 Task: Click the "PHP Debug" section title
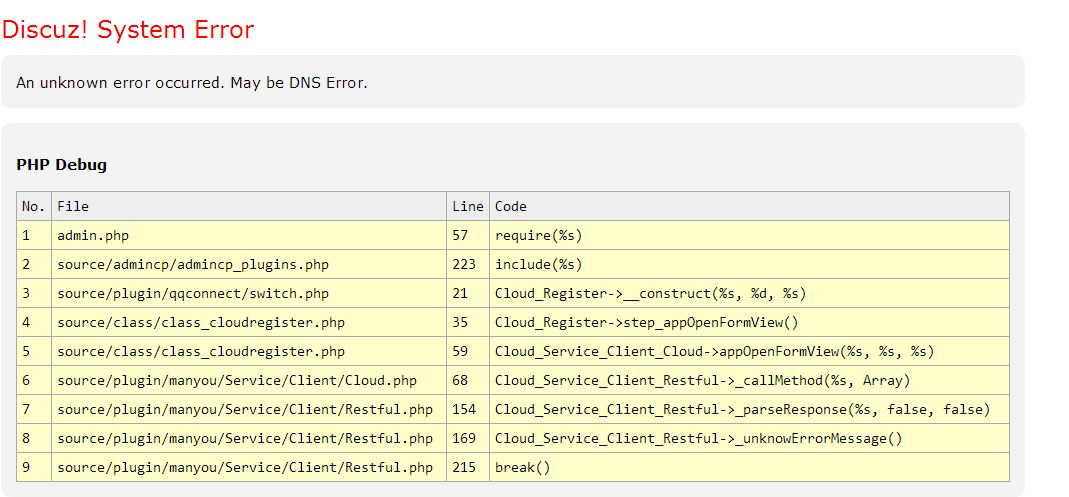click(x=62, y=165)
